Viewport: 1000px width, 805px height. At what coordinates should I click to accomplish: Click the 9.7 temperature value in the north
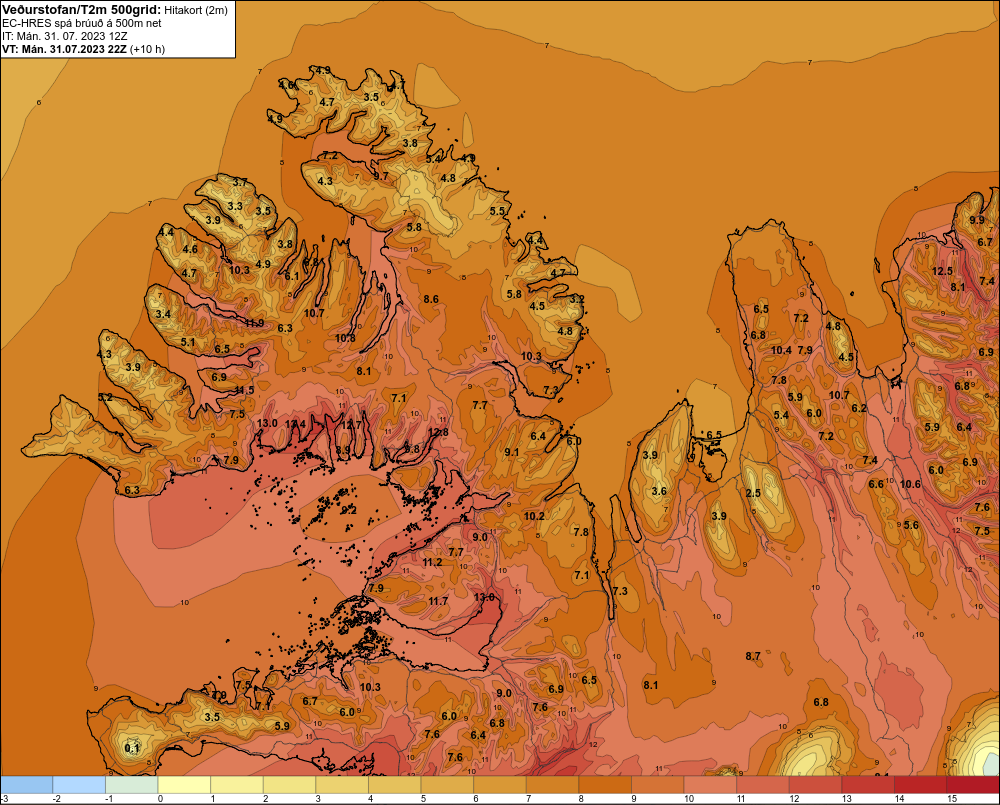(x=381, y=176)
